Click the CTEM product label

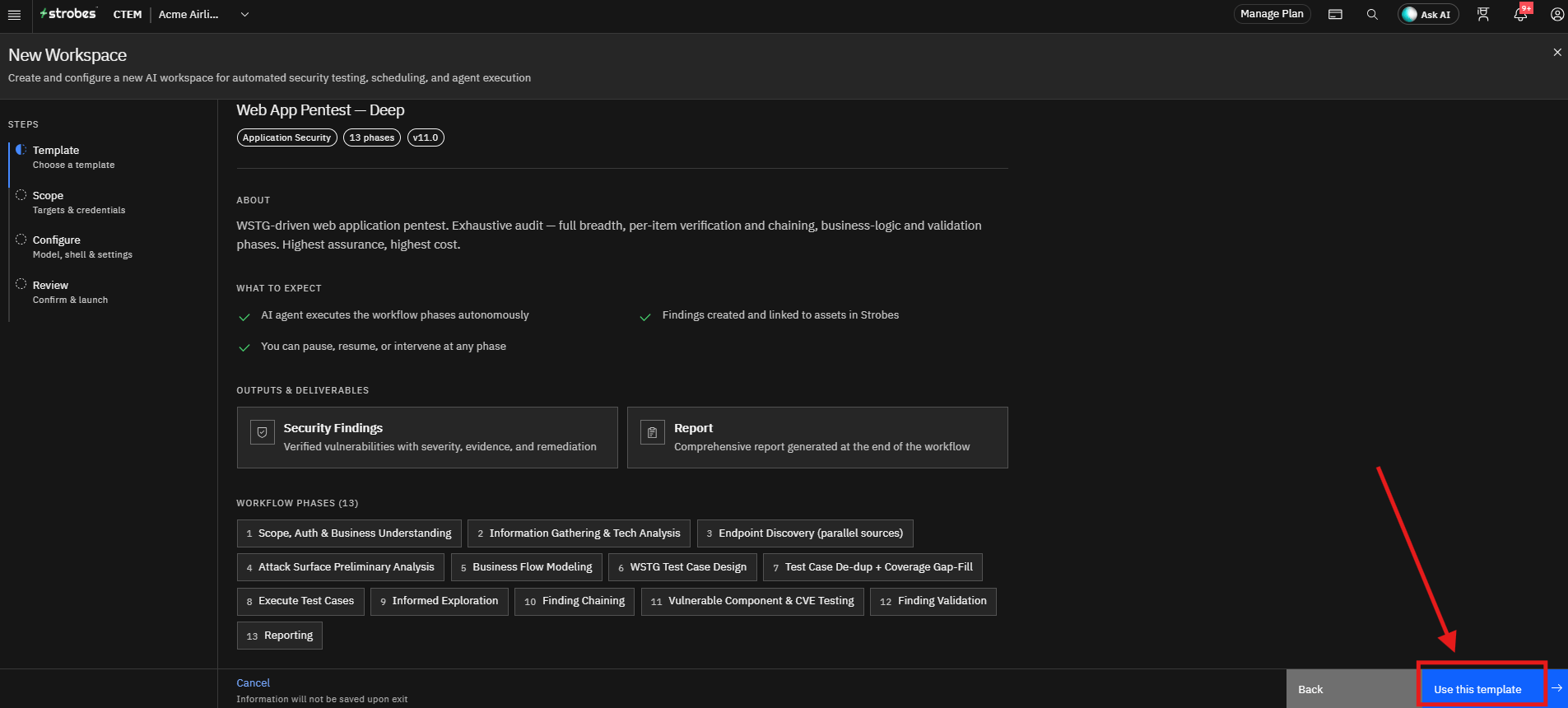(128, 15)
